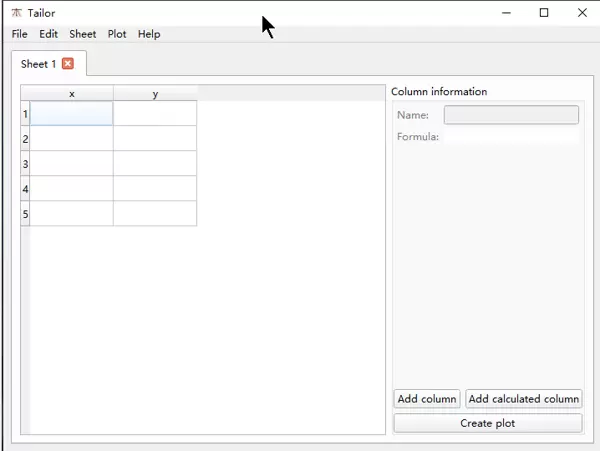Click the Formula input field

pyautogui.click(x=511, y=136)
